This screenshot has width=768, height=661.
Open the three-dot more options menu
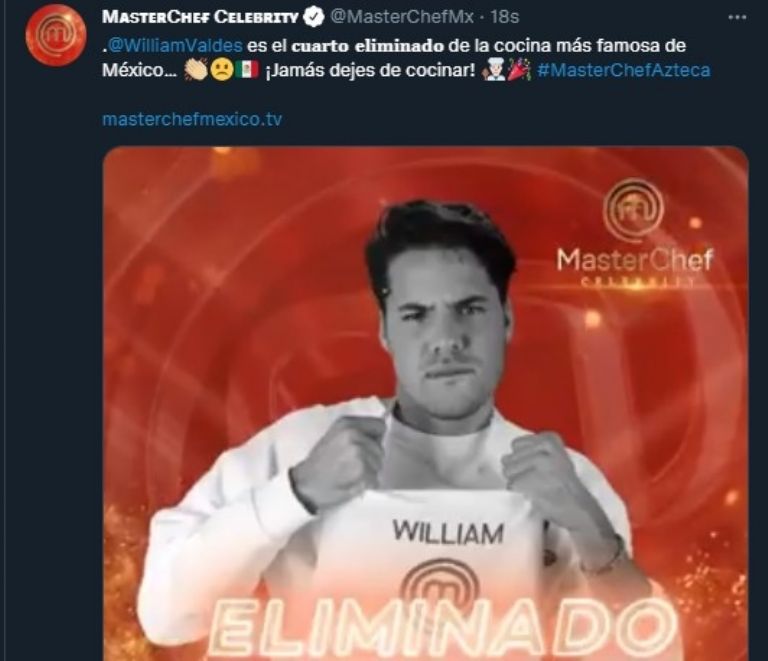[x=737, y=17]
